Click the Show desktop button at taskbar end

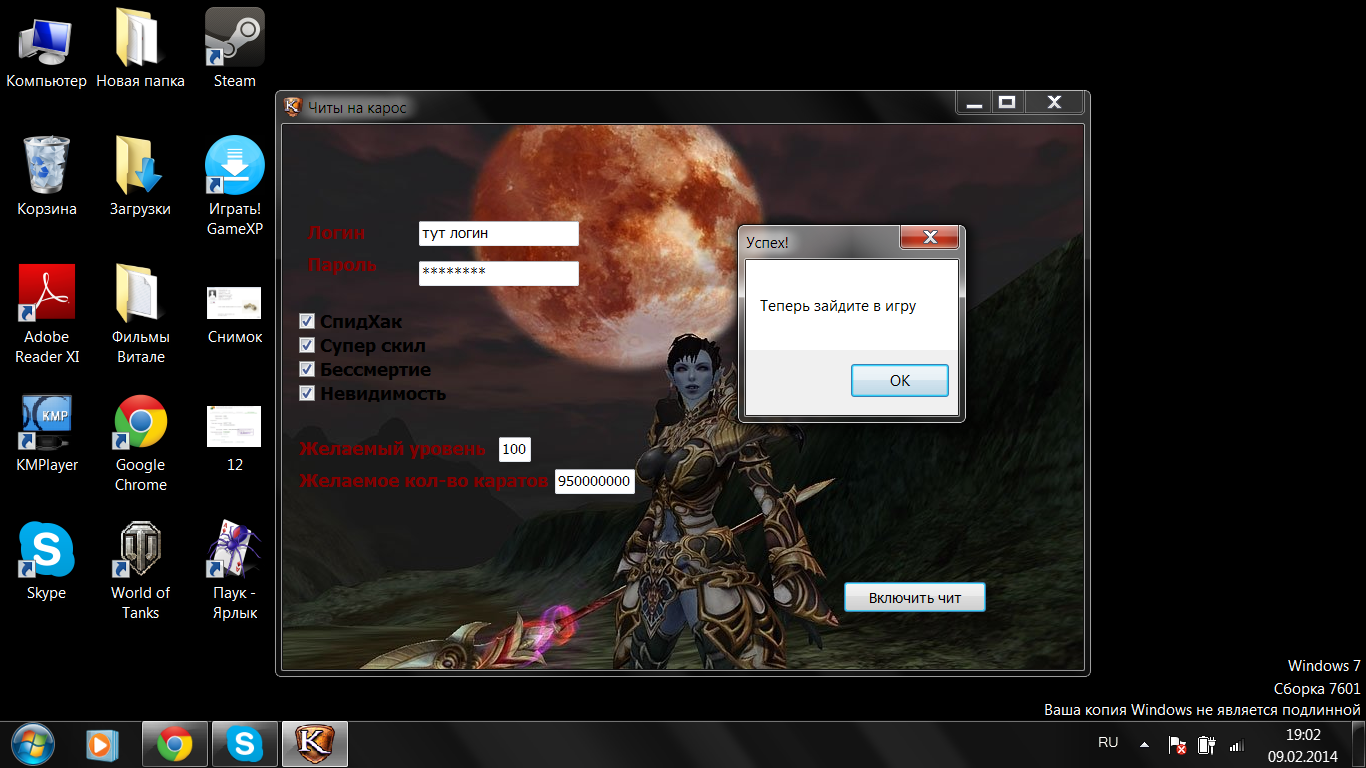(1359, 744)
